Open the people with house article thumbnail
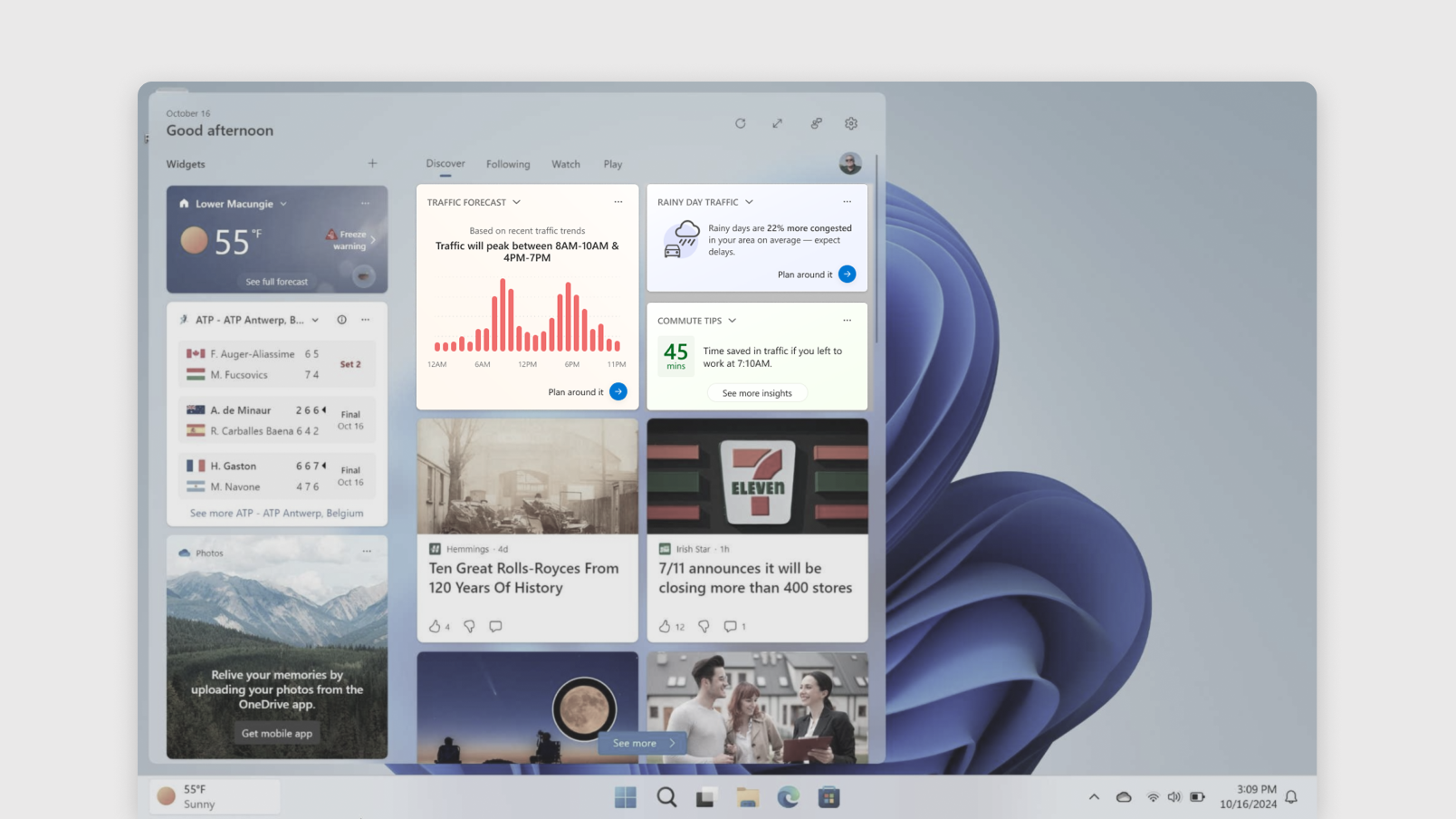Image resolution: width=1456 pixels, height=819 pixels. (757, 708)
